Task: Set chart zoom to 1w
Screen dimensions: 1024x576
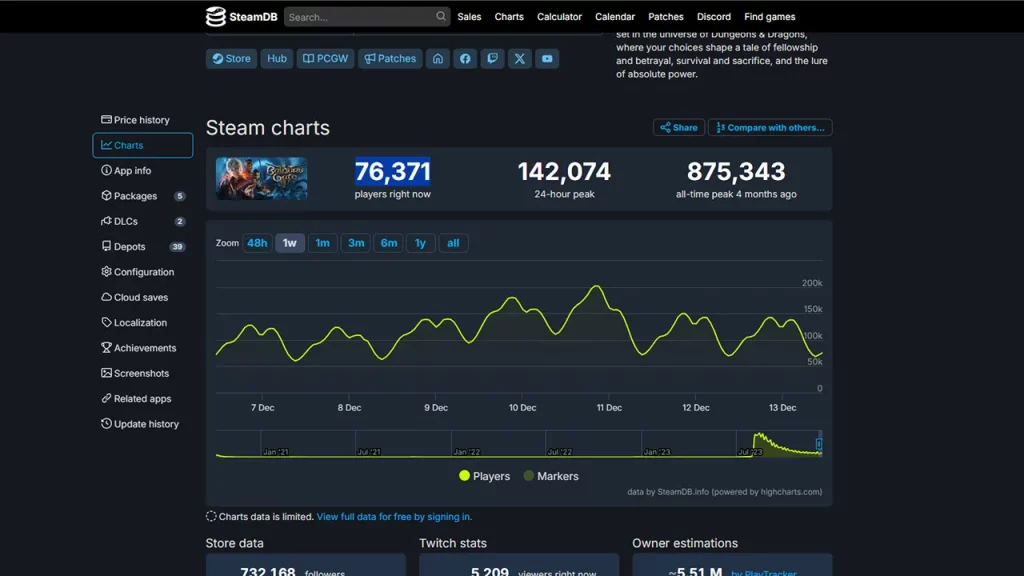Action: tap(289, 243)
